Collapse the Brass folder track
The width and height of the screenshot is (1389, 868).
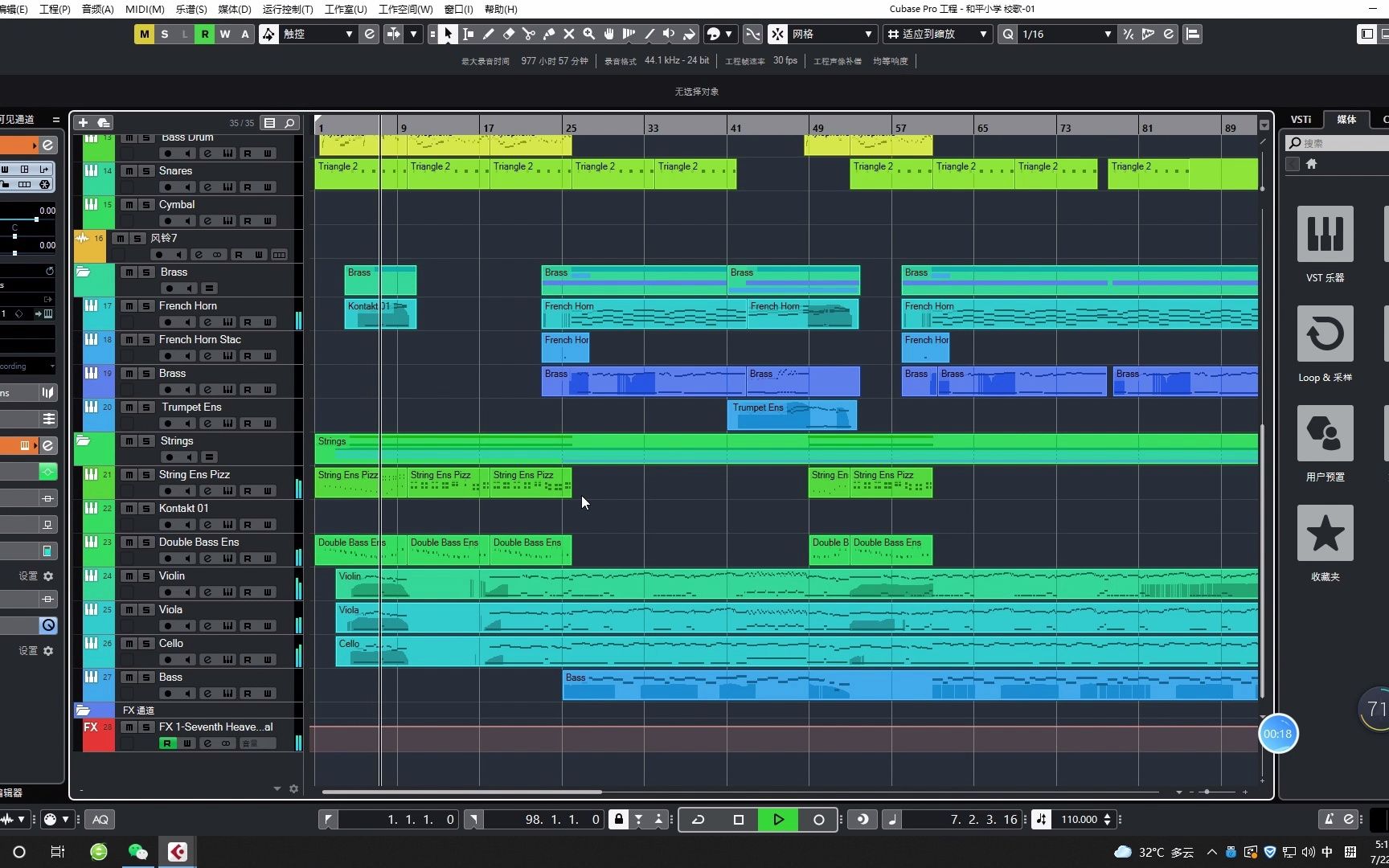click(83, 272)
